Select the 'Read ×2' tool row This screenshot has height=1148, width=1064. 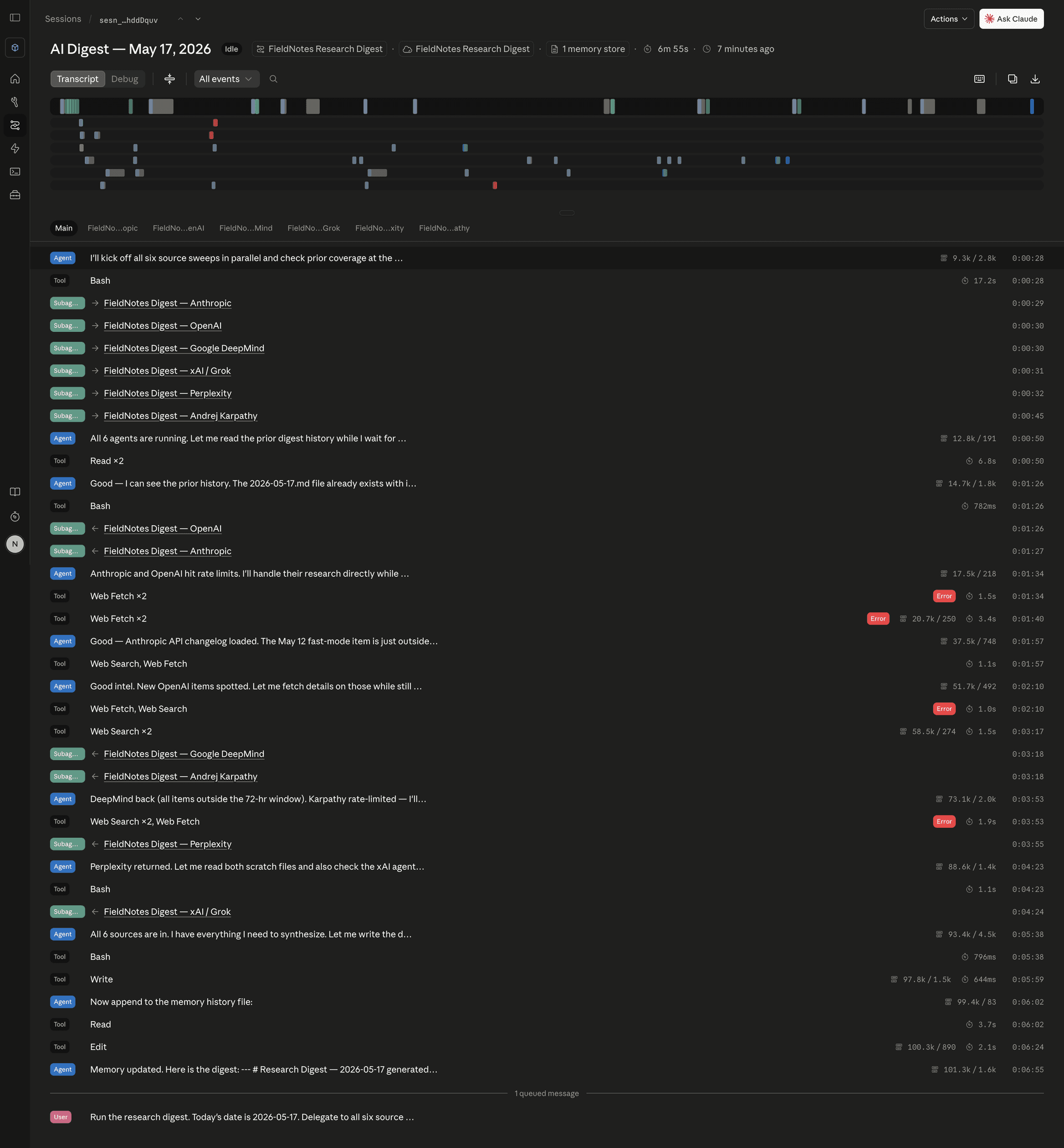click(546, 461)
